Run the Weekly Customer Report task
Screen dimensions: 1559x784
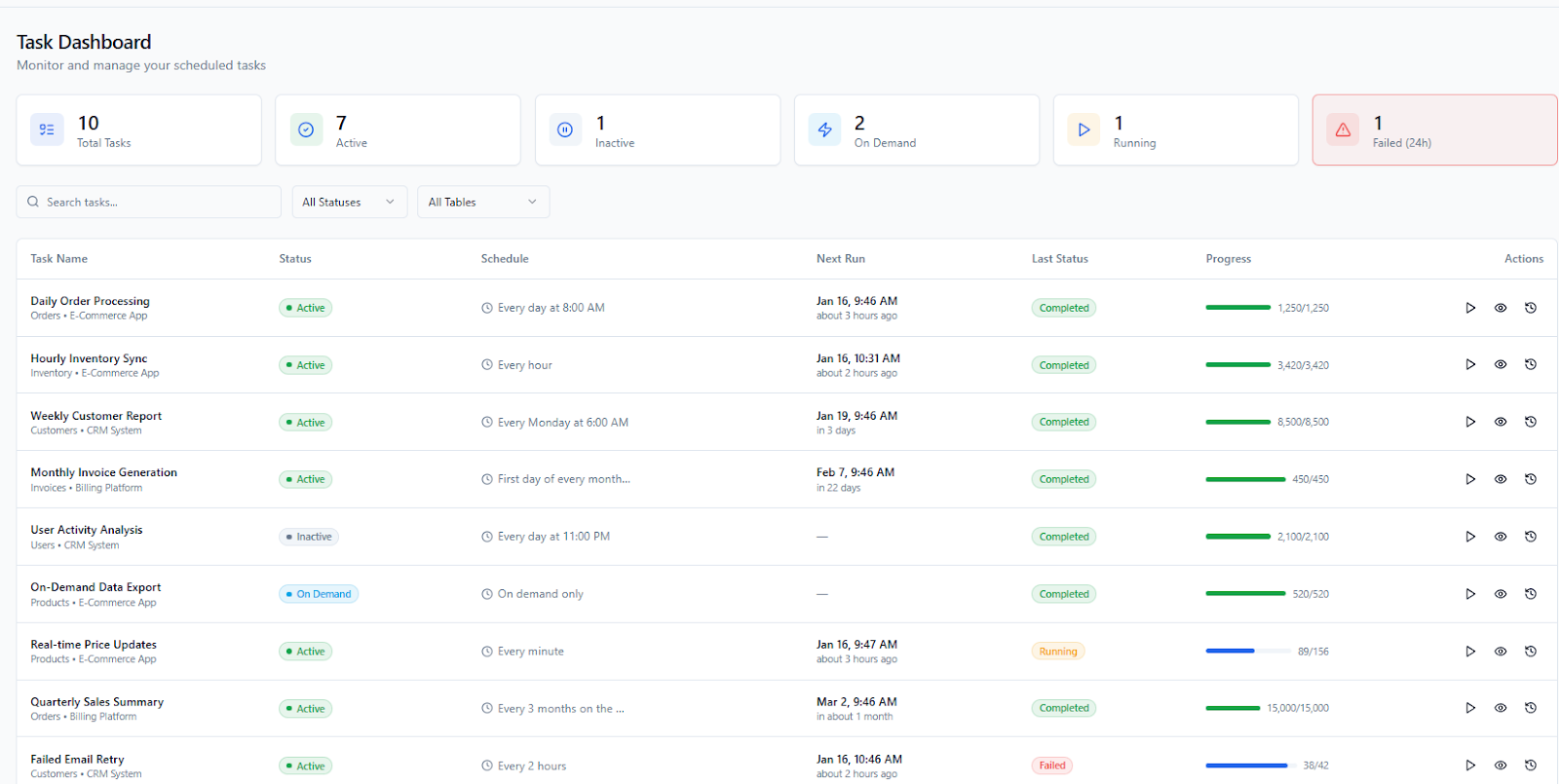click(x=1470, y=422)
